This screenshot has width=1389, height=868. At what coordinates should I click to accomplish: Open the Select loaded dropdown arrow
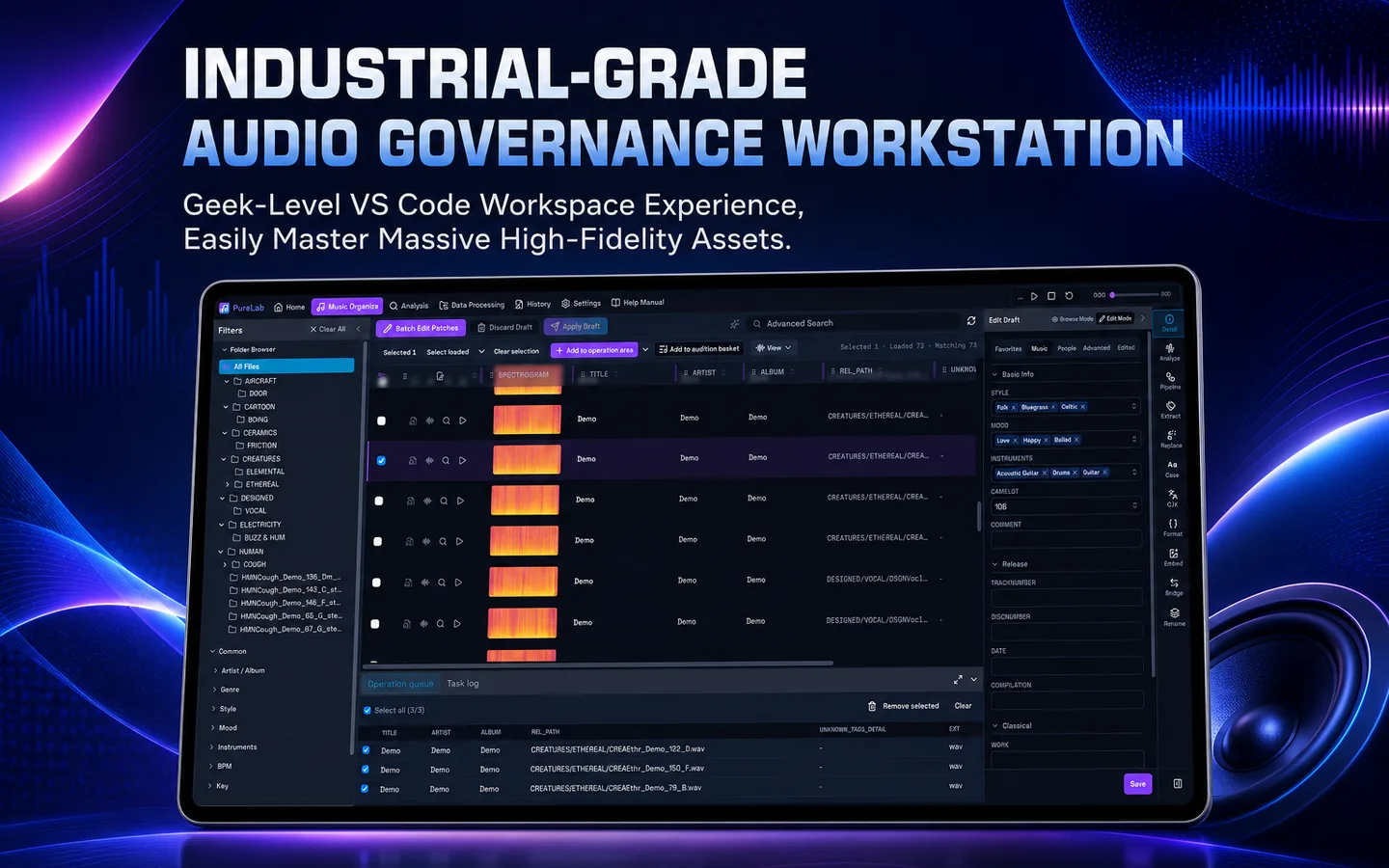[x=481, y=352]
